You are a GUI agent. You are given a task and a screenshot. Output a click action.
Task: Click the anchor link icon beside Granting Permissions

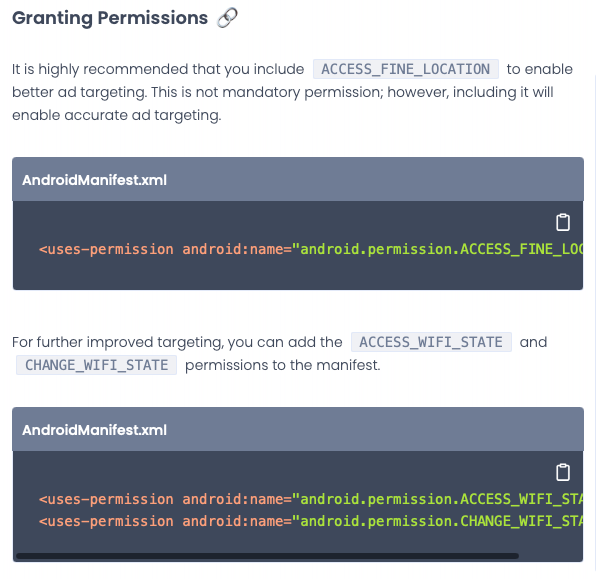[227, 18]
